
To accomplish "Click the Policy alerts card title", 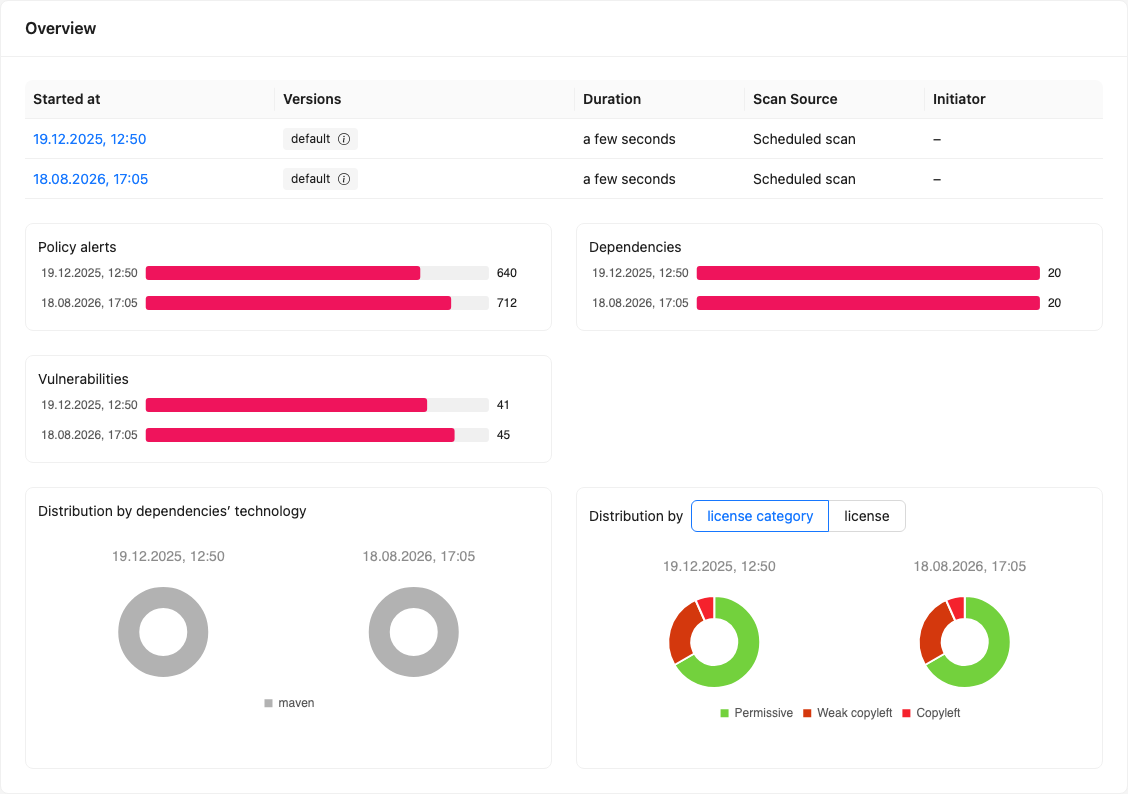I will click(x=77, y=247).
